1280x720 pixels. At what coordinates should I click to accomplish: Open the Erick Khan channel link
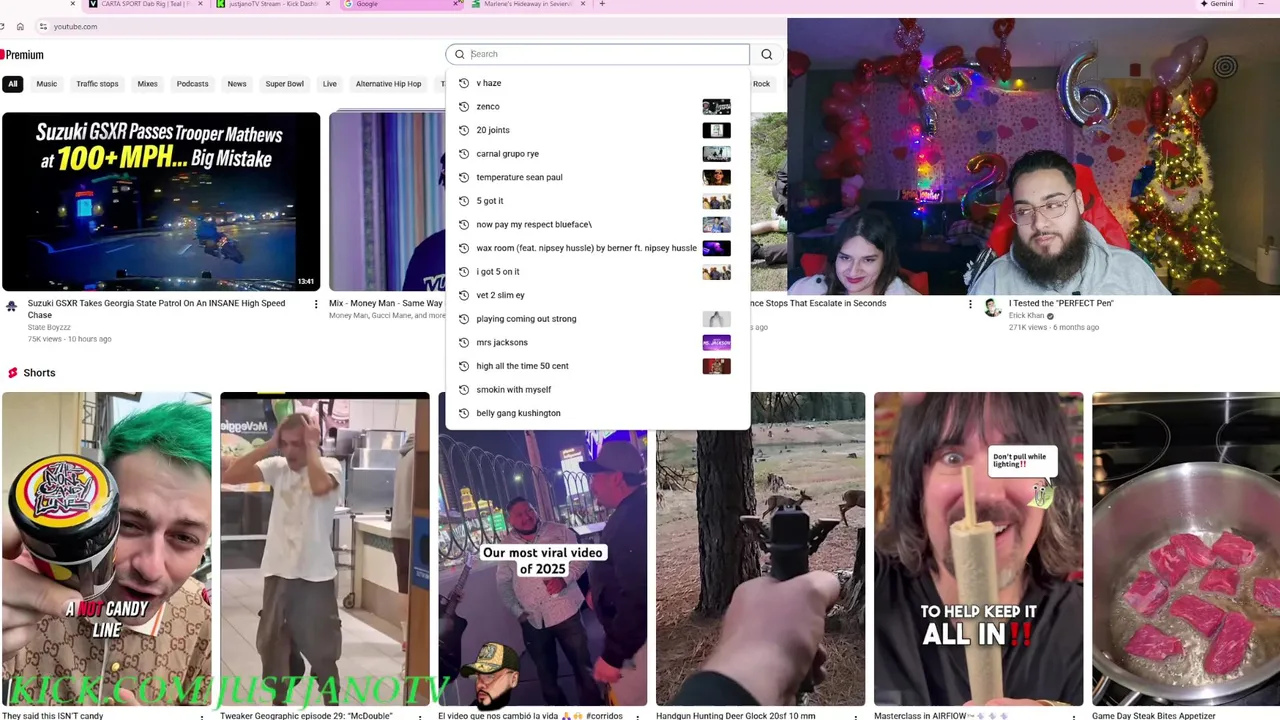click(x=1026, y=316)
